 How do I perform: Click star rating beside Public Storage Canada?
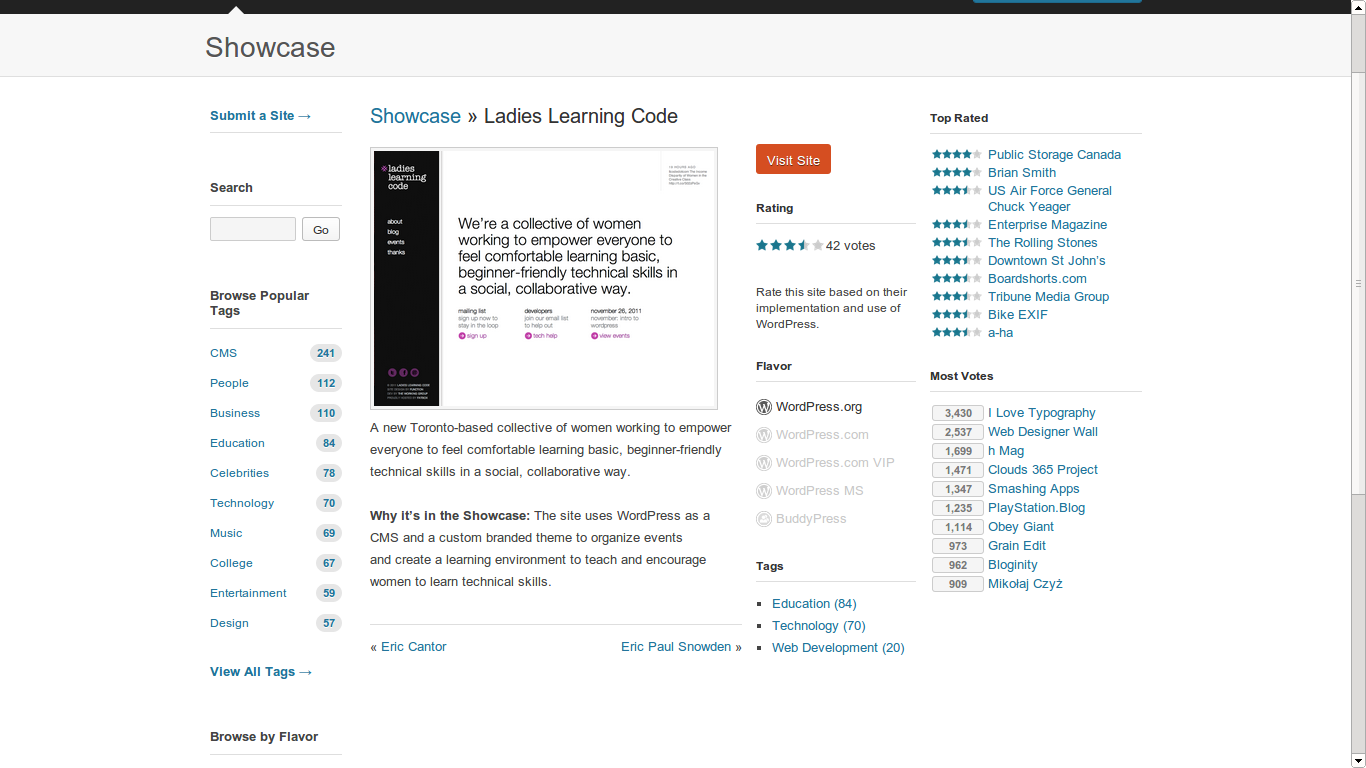(957, 154)
